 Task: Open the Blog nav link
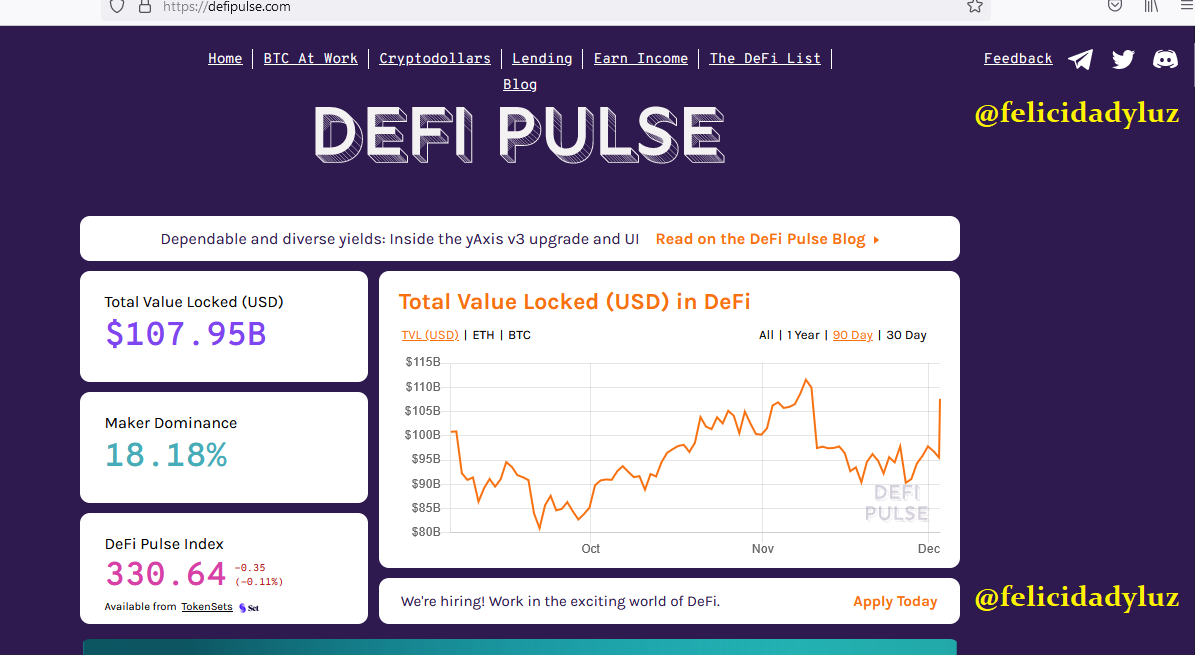point(520,85)
